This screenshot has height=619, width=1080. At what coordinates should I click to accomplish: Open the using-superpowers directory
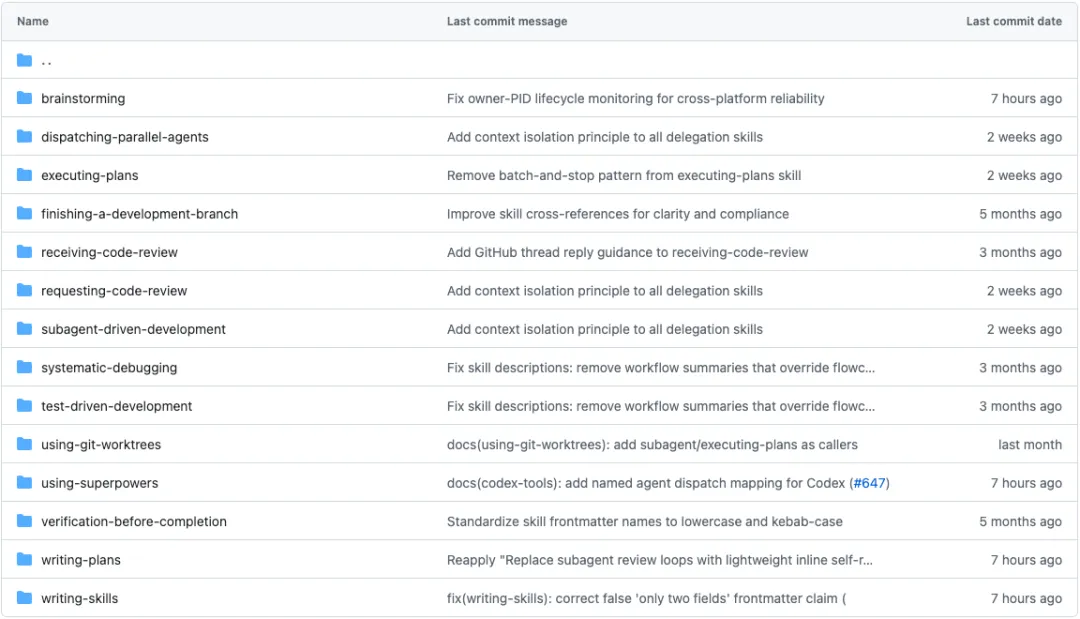click(x=99, y=483)
